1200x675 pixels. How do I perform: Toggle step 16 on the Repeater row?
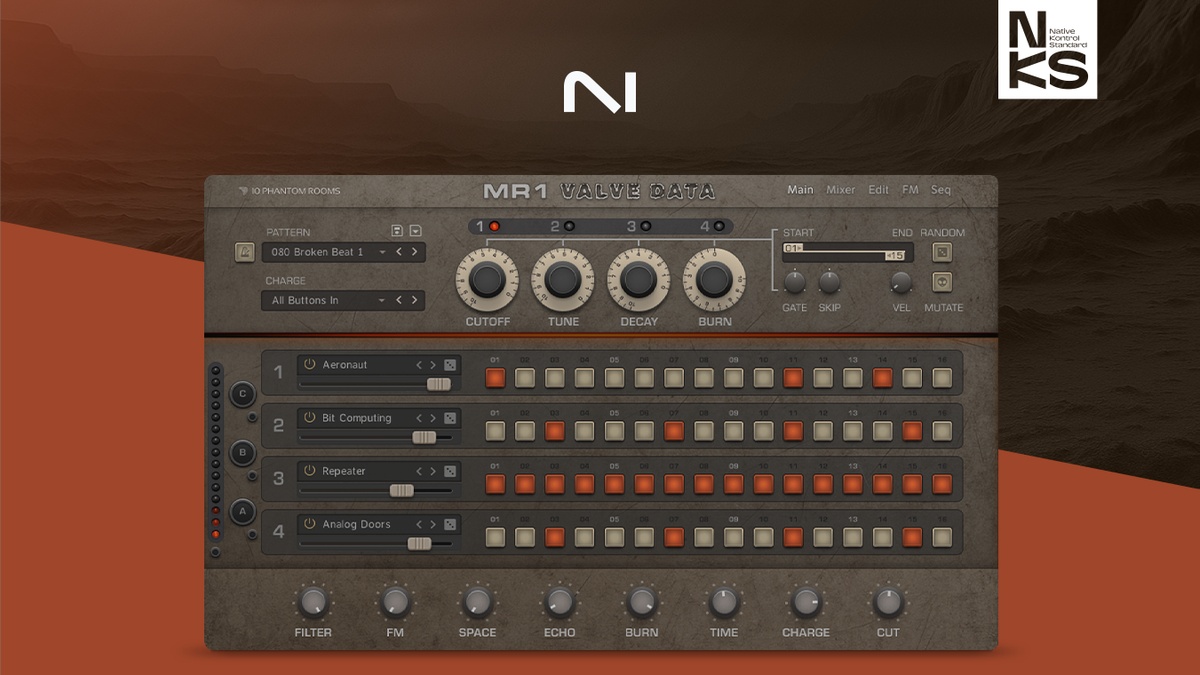(942, 484)
